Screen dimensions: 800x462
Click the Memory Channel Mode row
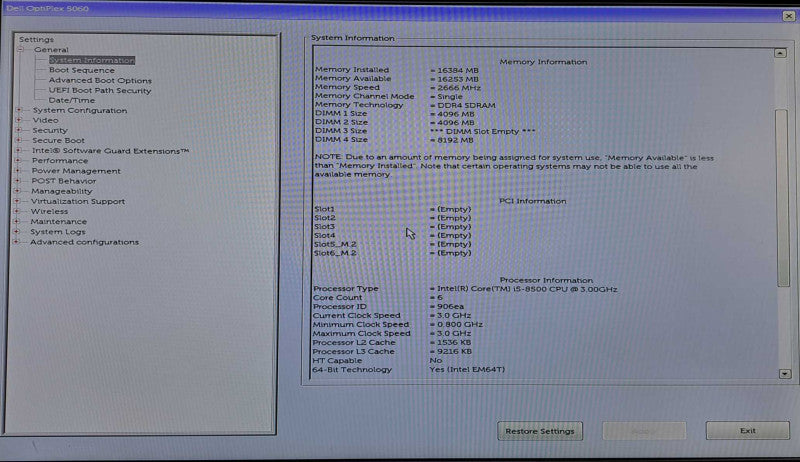pyautogui.click(x=389, y=96)
